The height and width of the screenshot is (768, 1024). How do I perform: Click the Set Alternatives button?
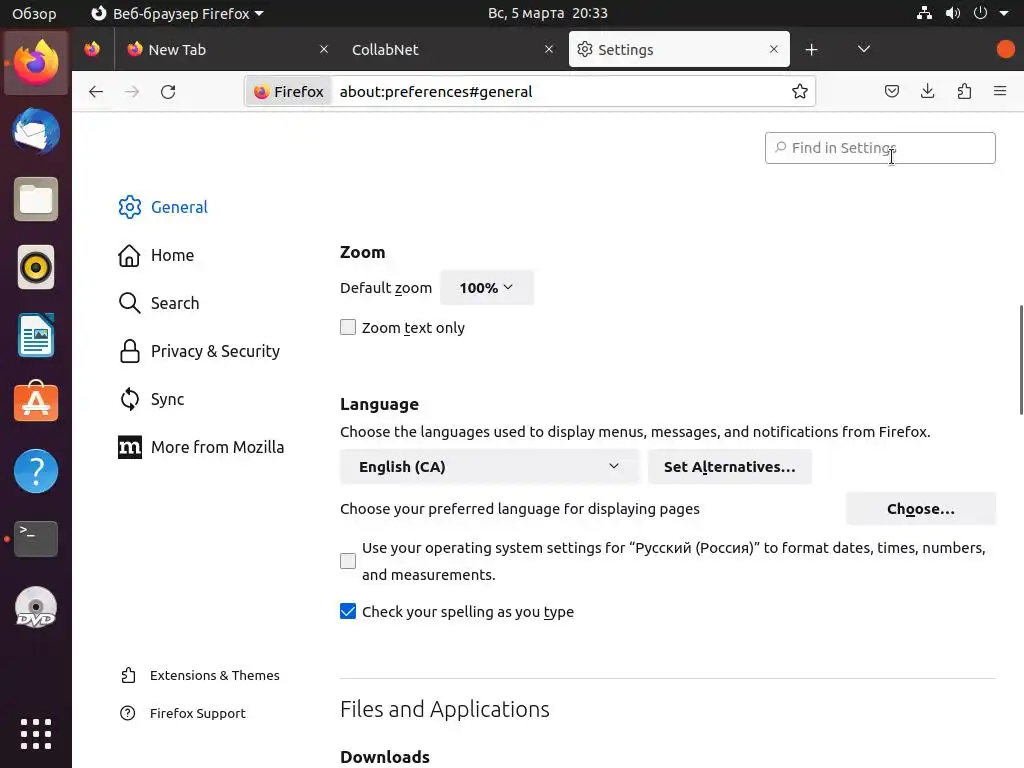coord(729,467)
